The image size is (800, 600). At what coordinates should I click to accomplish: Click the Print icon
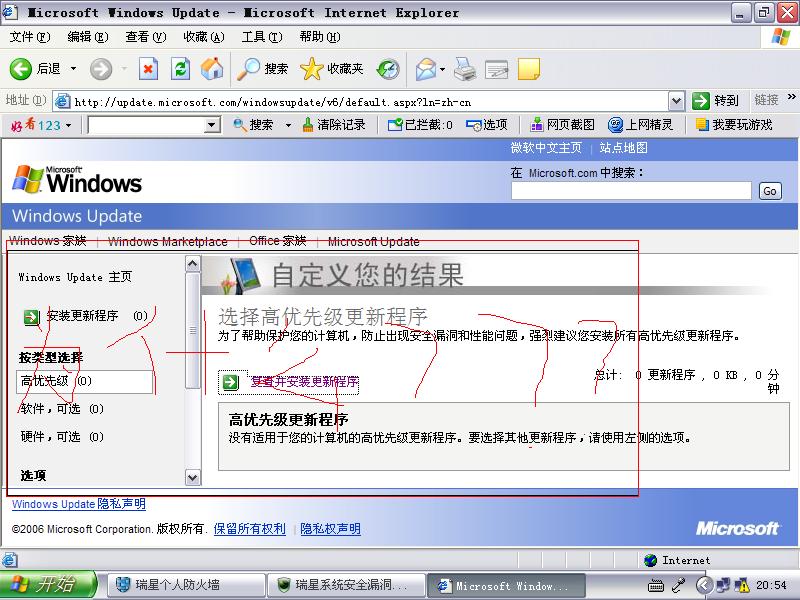pos(465,69)
